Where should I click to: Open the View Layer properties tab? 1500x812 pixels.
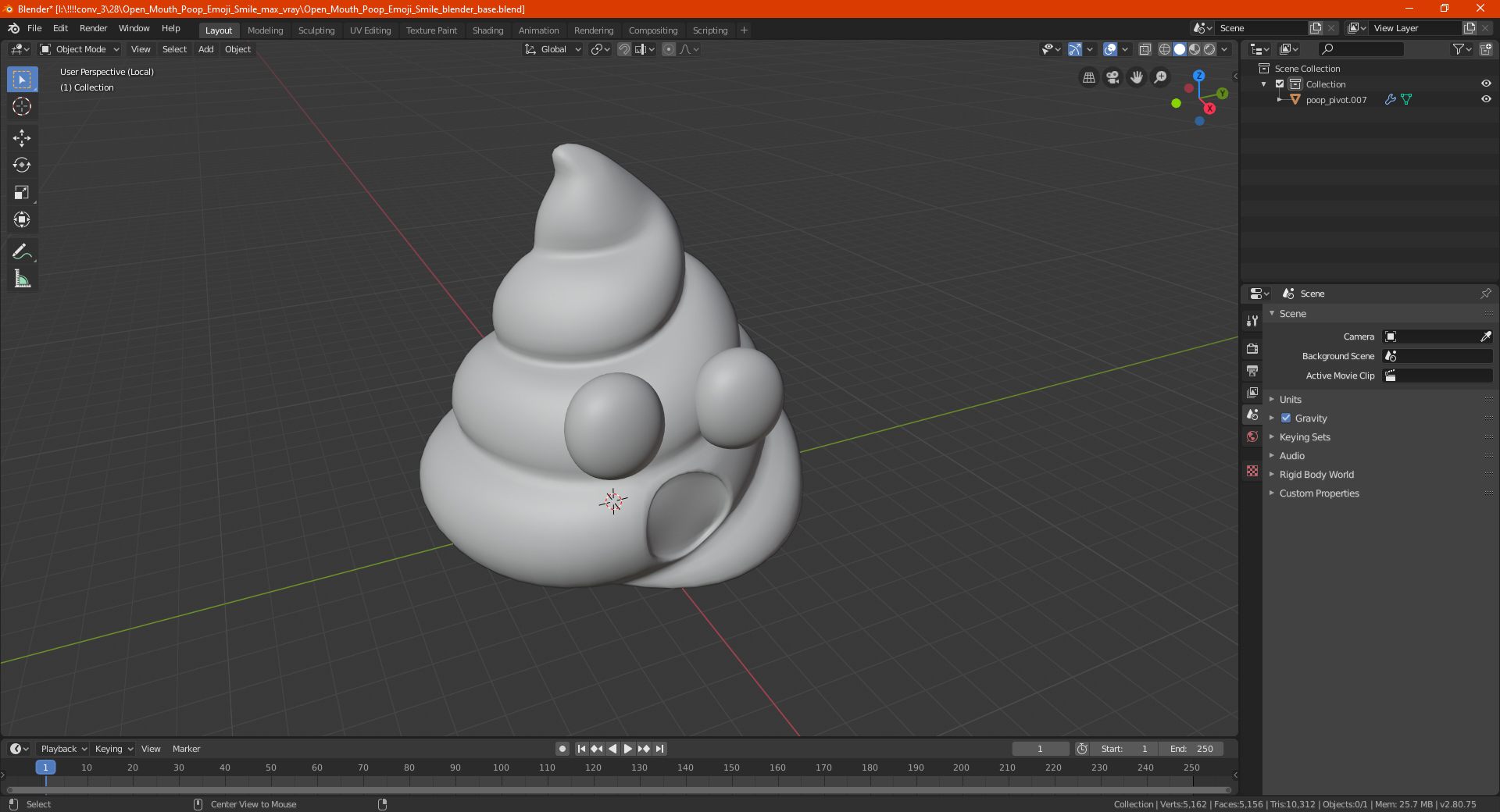coord(1252,392)
